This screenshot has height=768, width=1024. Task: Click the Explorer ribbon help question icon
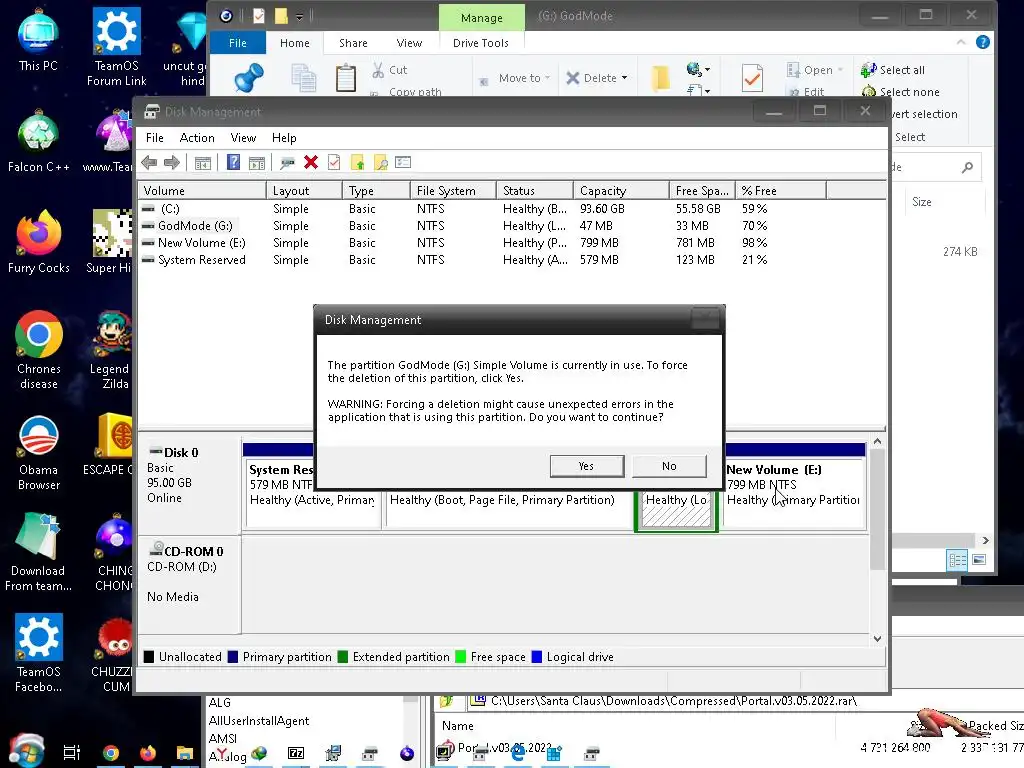tap(982, 42)
